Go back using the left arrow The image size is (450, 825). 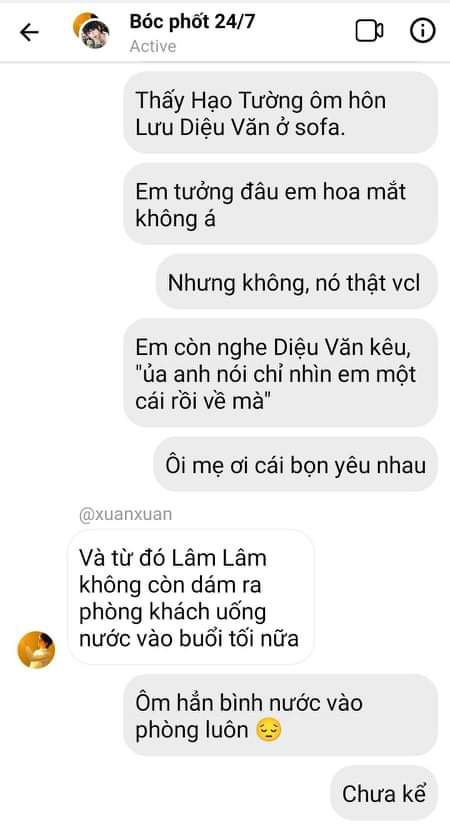click(x=29, y=33)
